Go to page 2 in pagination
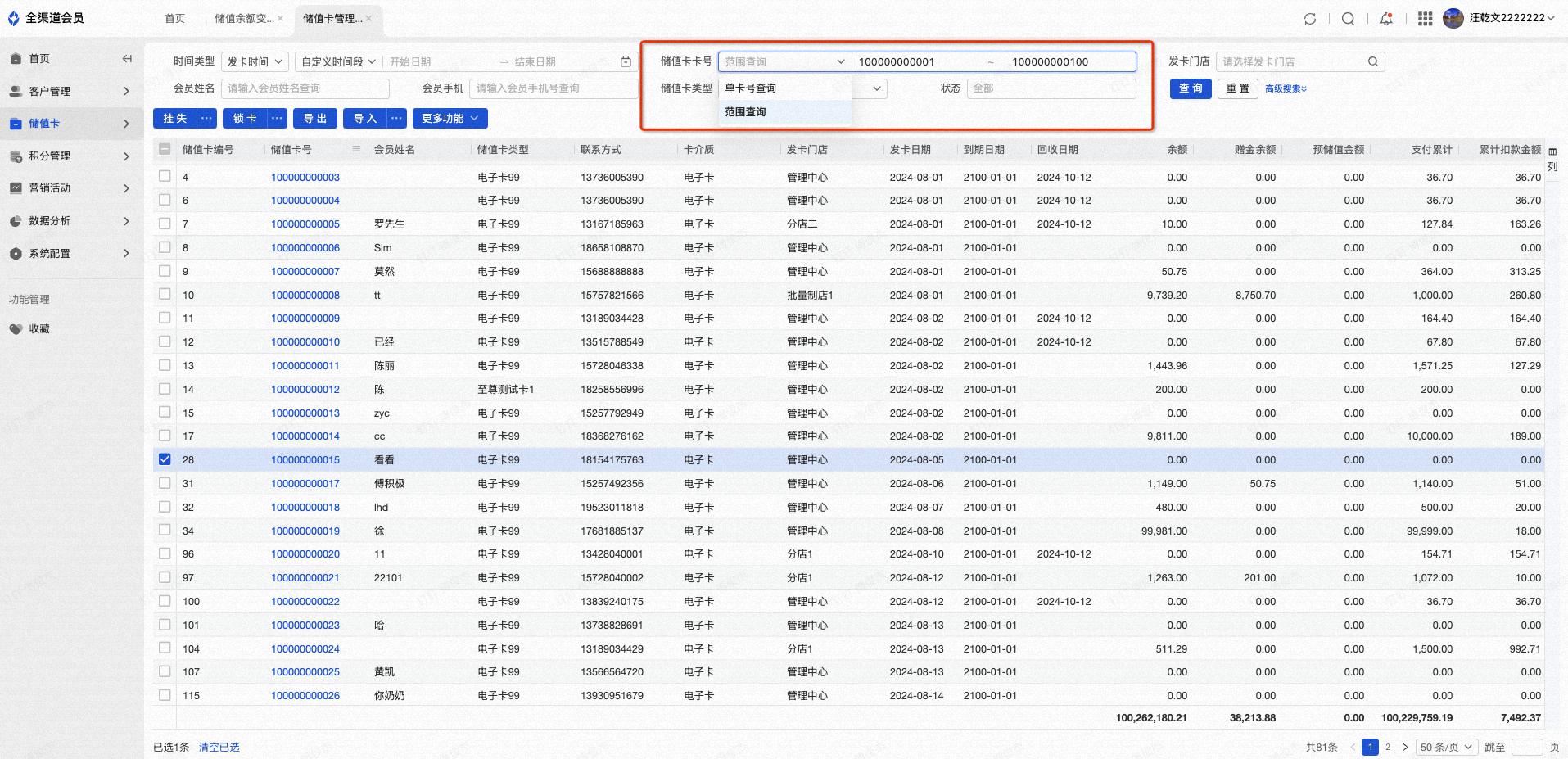Image resolution: width=1568 pixels, height=759 pixels. tap(1388, 748)
